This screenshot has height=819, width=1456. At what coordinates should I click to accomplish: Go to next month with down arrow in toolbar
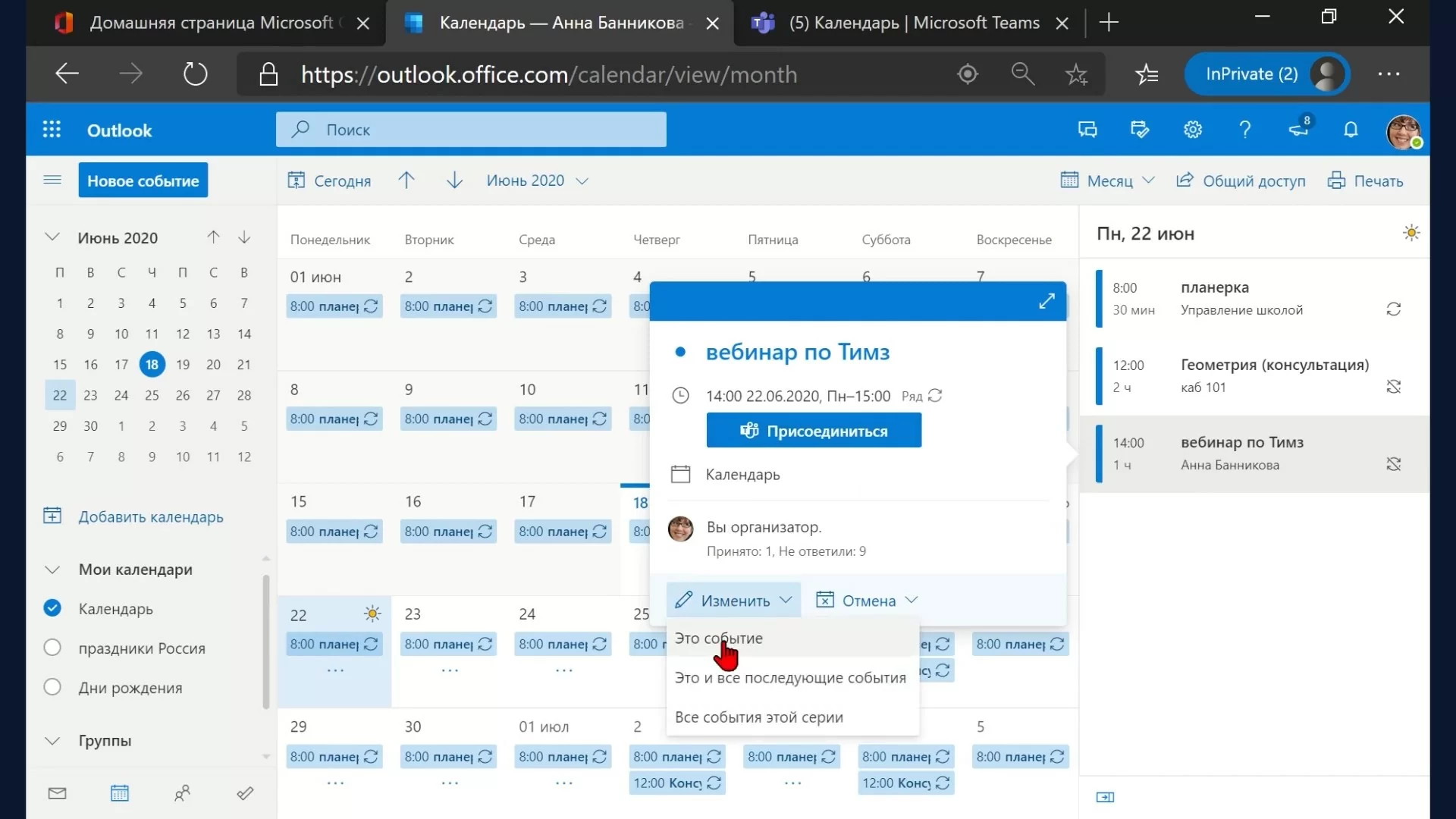pos(454,180)
